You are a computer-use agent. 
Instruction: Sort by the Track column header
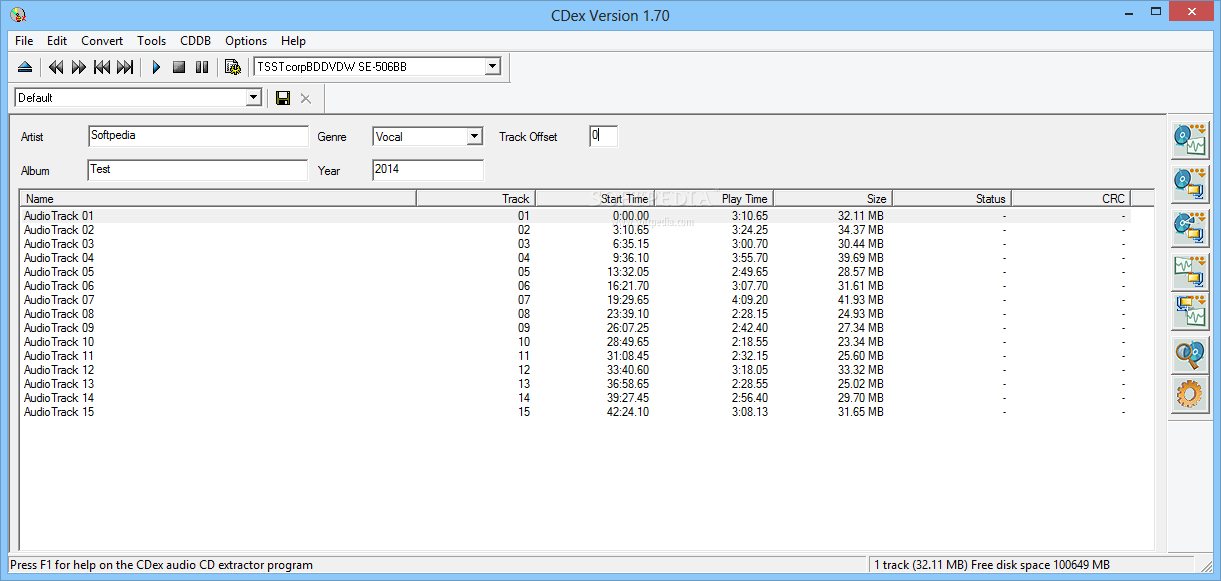click(x=475, y=199)
